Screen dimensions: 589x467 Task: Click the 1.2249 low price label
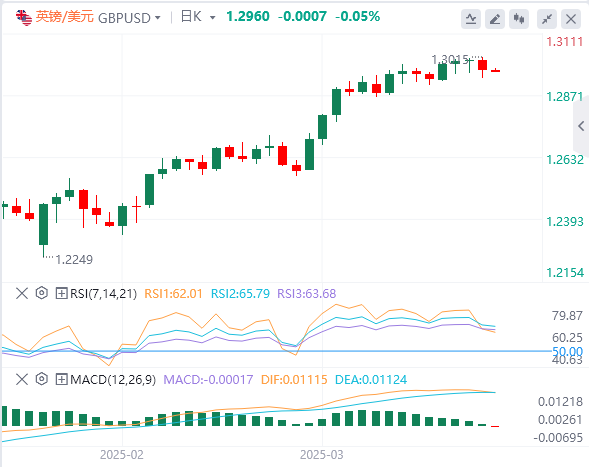click(74, 260)
